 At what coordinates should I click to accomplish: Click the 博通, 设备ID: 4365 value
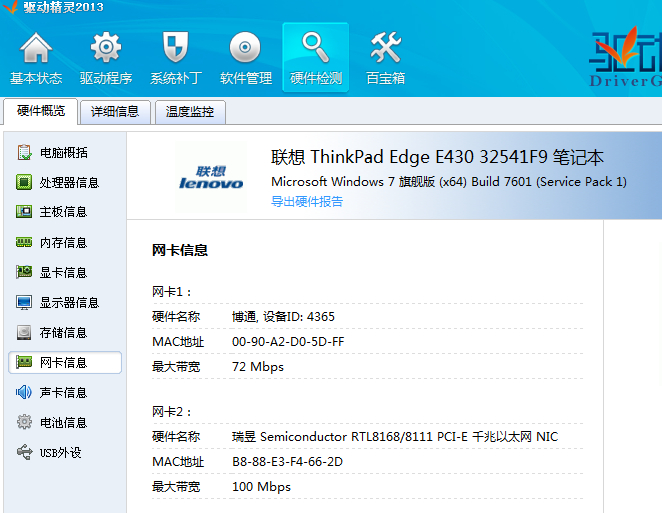[x=283, y=317]
